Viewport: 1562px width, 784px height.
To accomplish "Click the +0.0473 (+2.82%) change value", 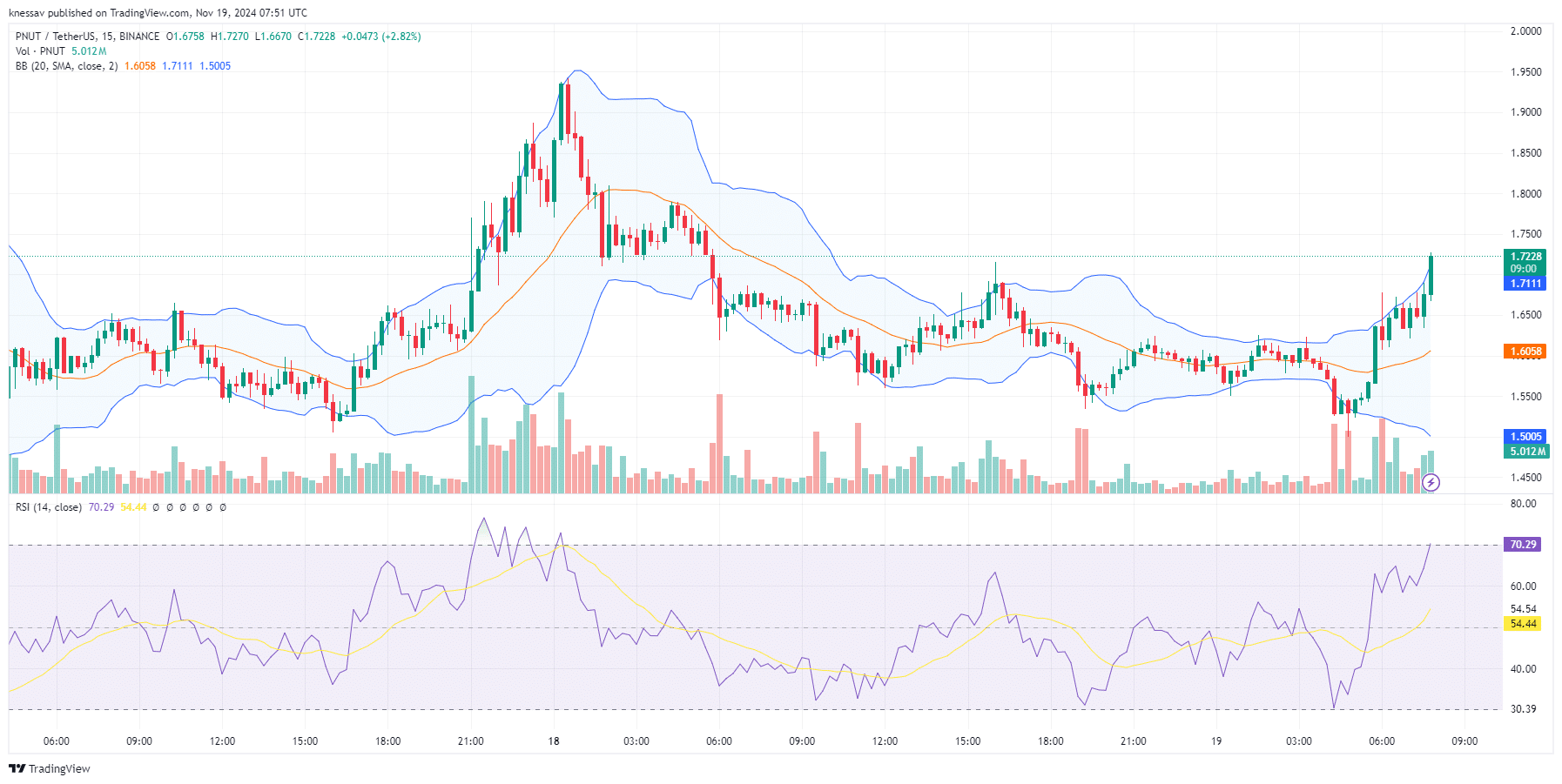I will point(380,37).
